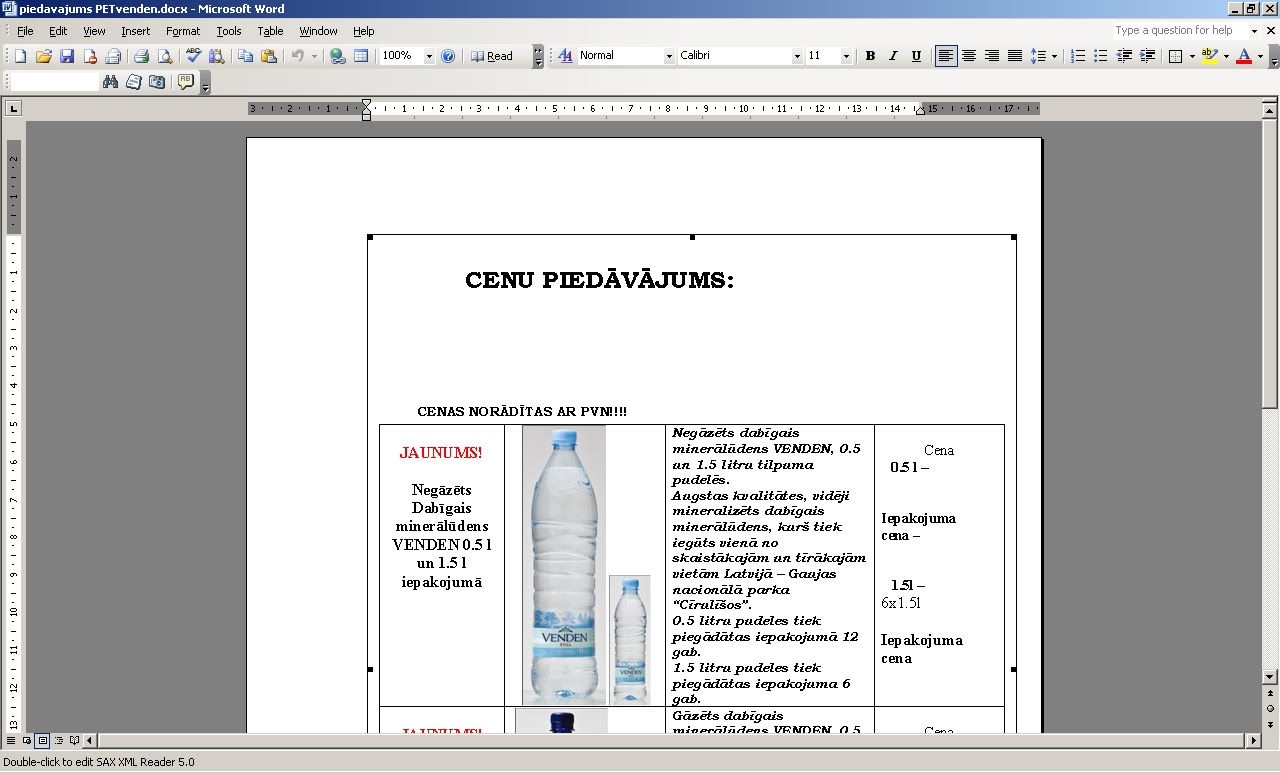Open the Window menu
This screenshot has height=774, width=1280.
pos(318,31)
